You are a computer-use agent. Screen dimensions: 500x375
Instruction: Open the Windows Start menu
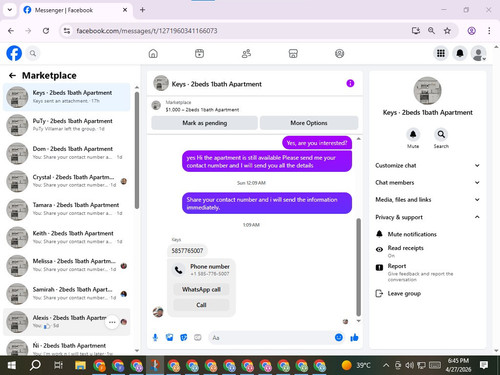(x=11, y=365)
